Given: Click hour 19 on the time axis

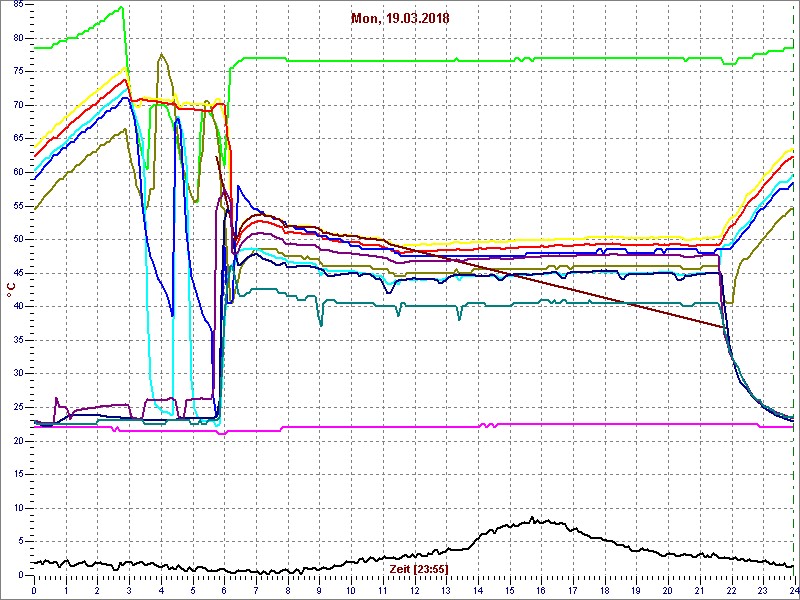Looking at the screenshot, I should click(x=636, y=590).
